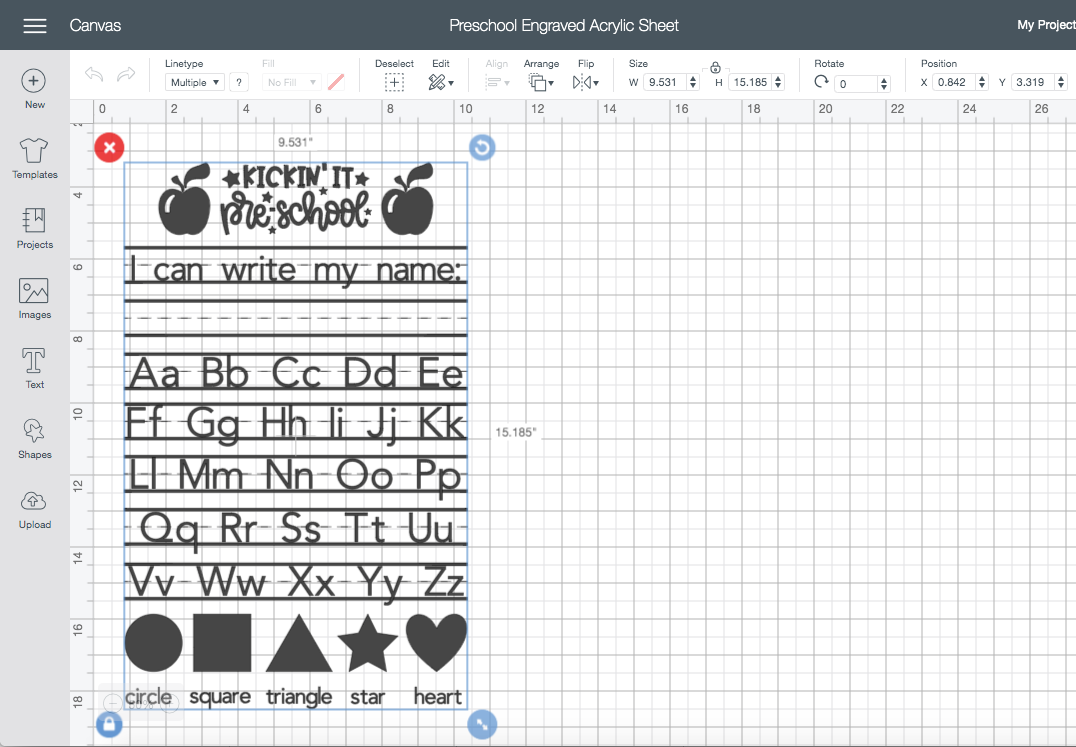
Task: Open the Templates panel
Action: 34,158
